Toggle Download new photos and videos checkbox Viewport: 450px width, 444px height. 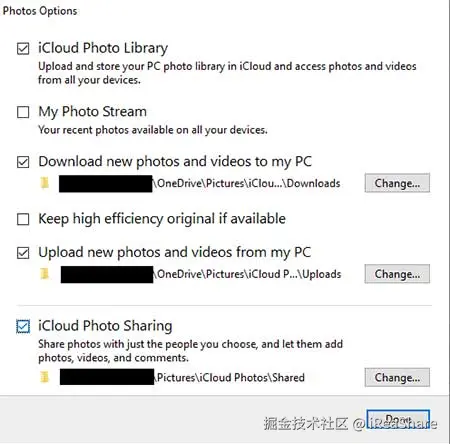(23, 162)
